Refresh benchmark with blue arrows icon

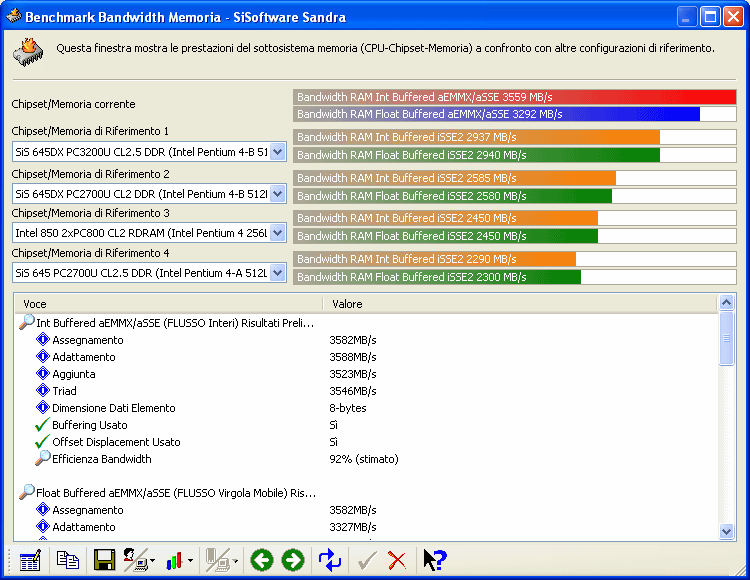(x=330, y=560)
